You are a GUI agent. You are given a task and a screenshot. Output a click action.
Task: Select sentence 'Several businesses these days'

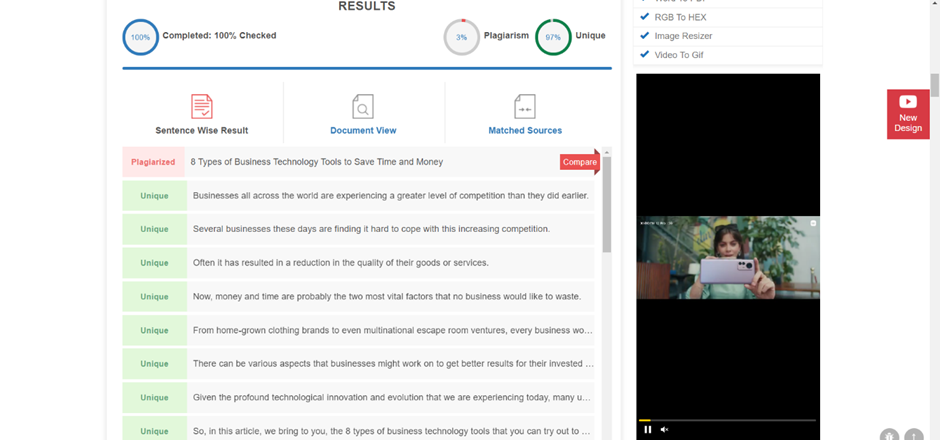click(x=371, y=229)
